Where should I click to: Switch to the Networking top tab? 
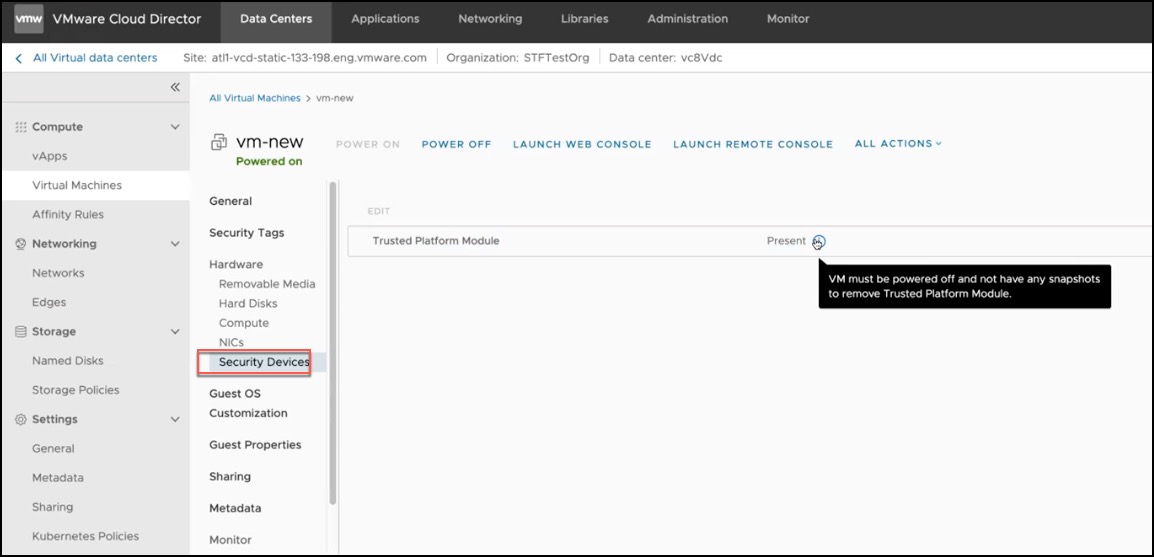click(490, 19)
